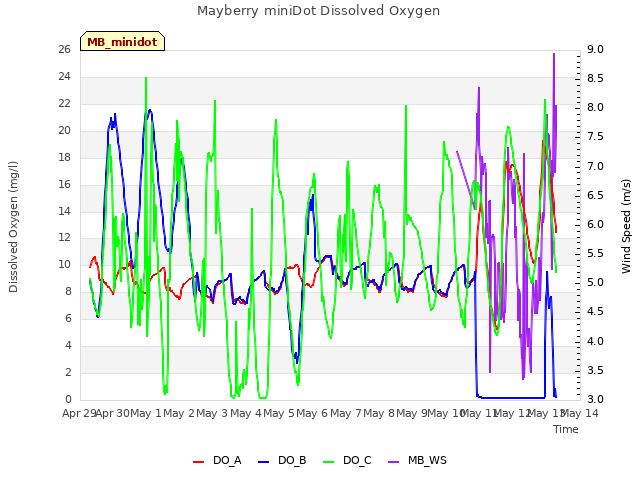Click the 20 left axis value
The width and height of the screenshot is (640, 480).
(64, 130)
